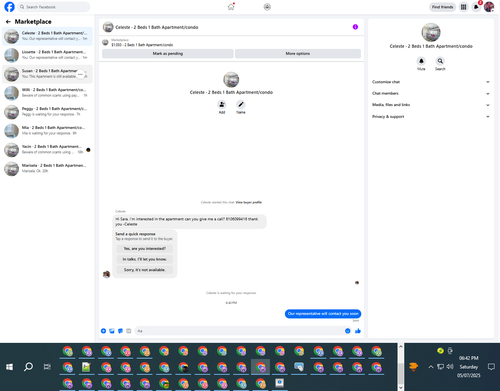
Task: Open the emoji picker in message field
Action: [x=348, y=331]
